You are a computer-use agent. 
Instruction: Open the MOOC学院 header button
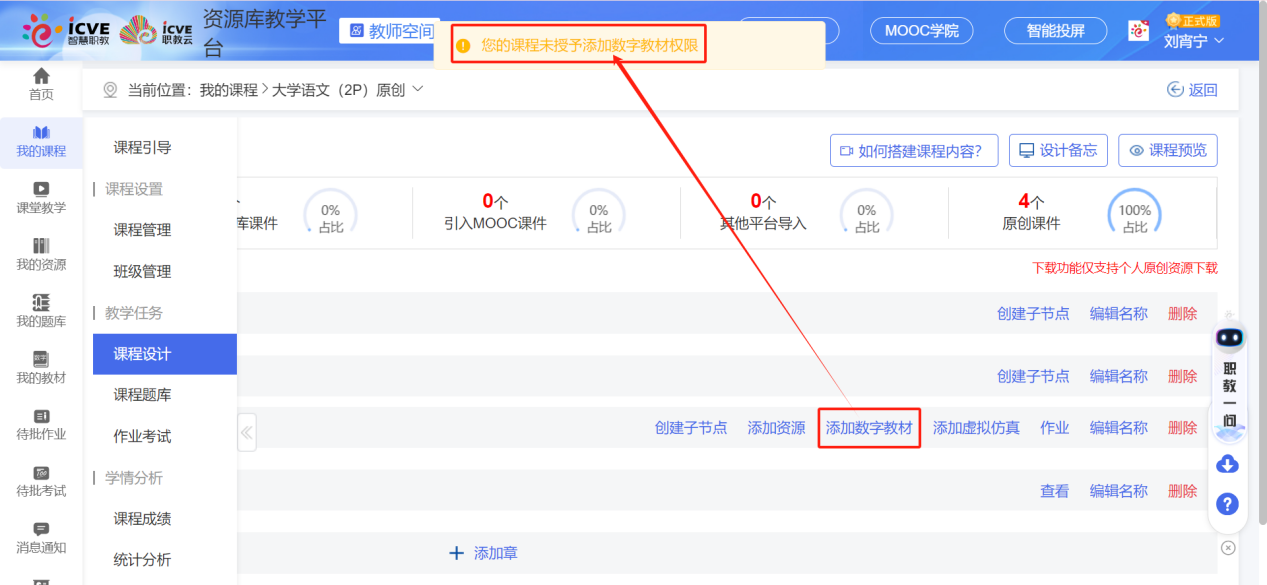921,31
